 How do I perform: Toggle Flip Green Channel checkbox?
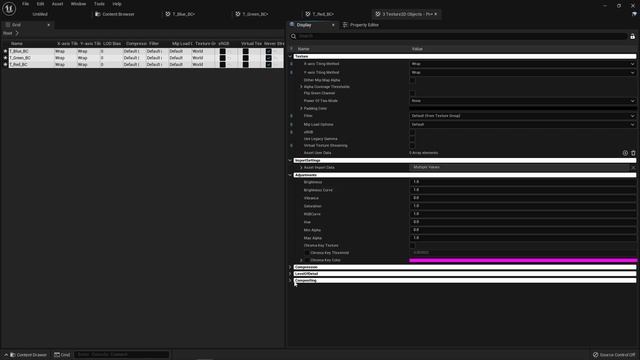(x=412, y=93)
